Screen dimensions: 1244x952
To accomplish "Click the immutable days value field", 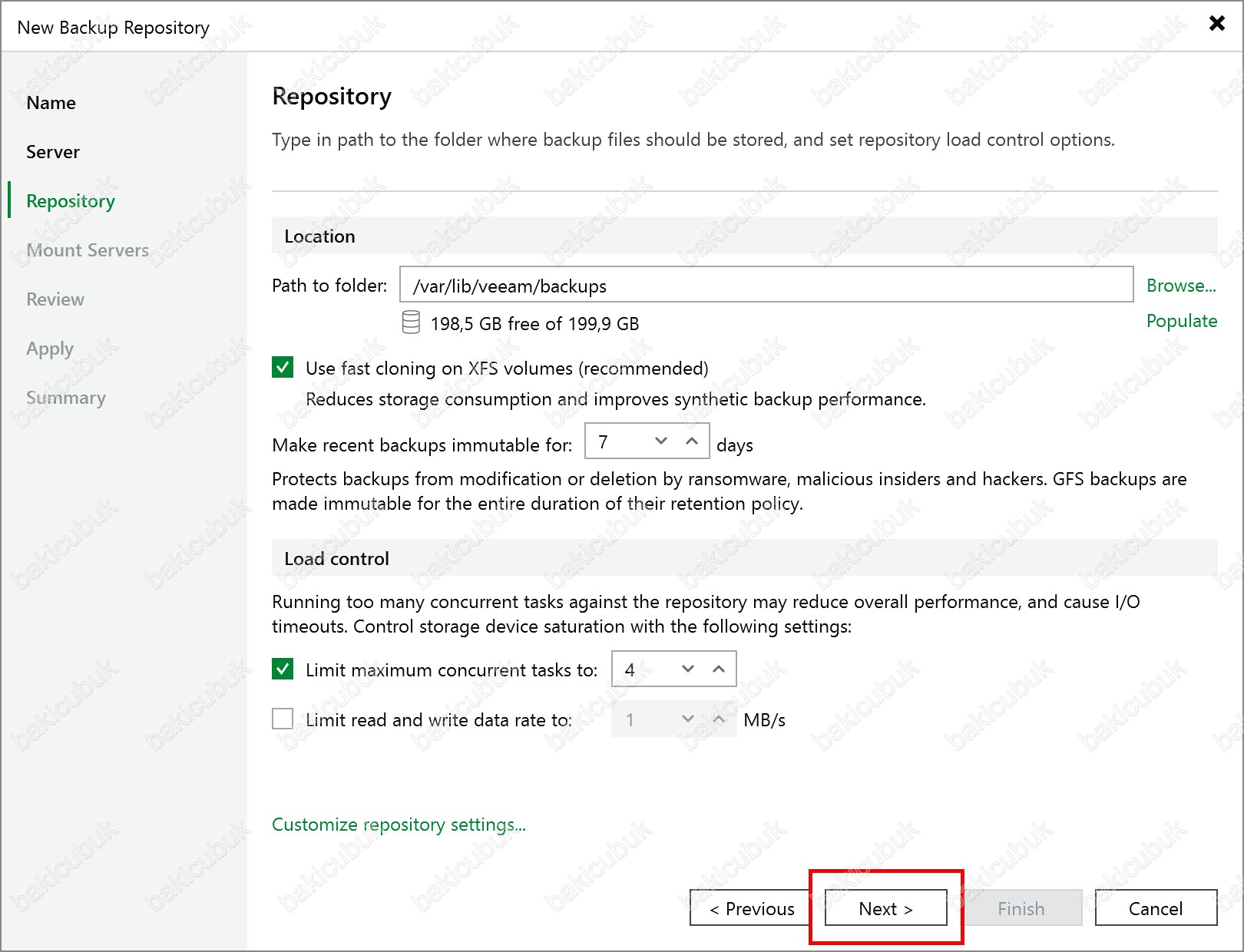I will tap(617, 441).
